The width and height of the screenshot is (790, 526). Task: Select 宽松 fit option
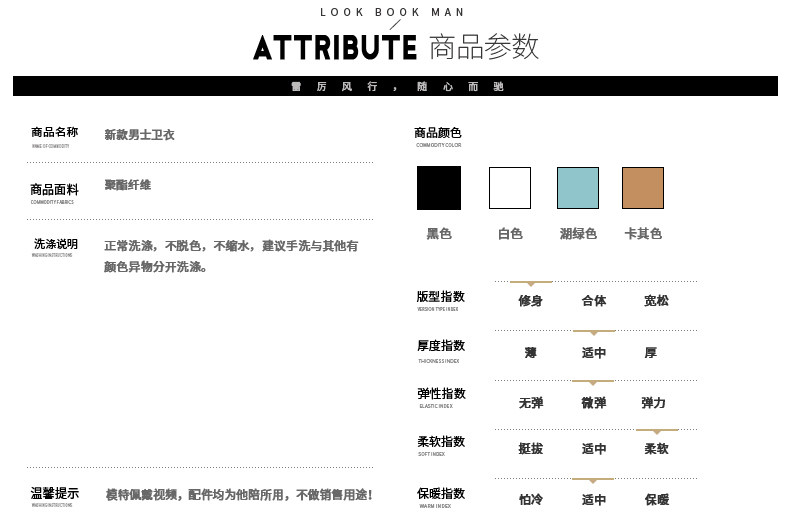(656, 301)
